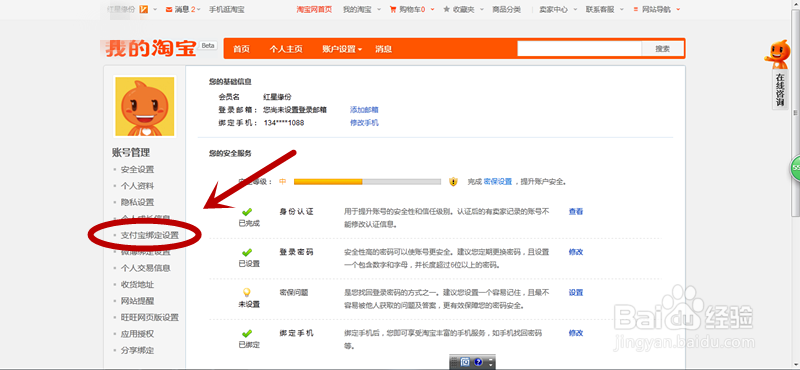This screenshot has height=370, width=800.
Task: Click the 搜索 button
Action: pyautogui.click(x=662, y=48)
